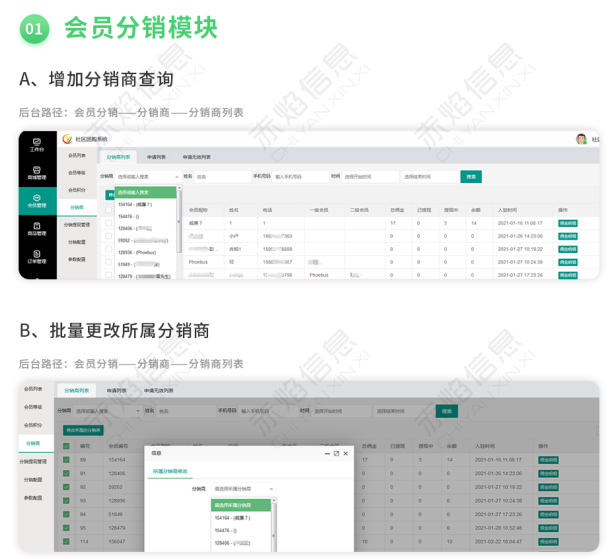
Task: Tick the checkbox for row ID 89
Action: (x=67, y=459)
